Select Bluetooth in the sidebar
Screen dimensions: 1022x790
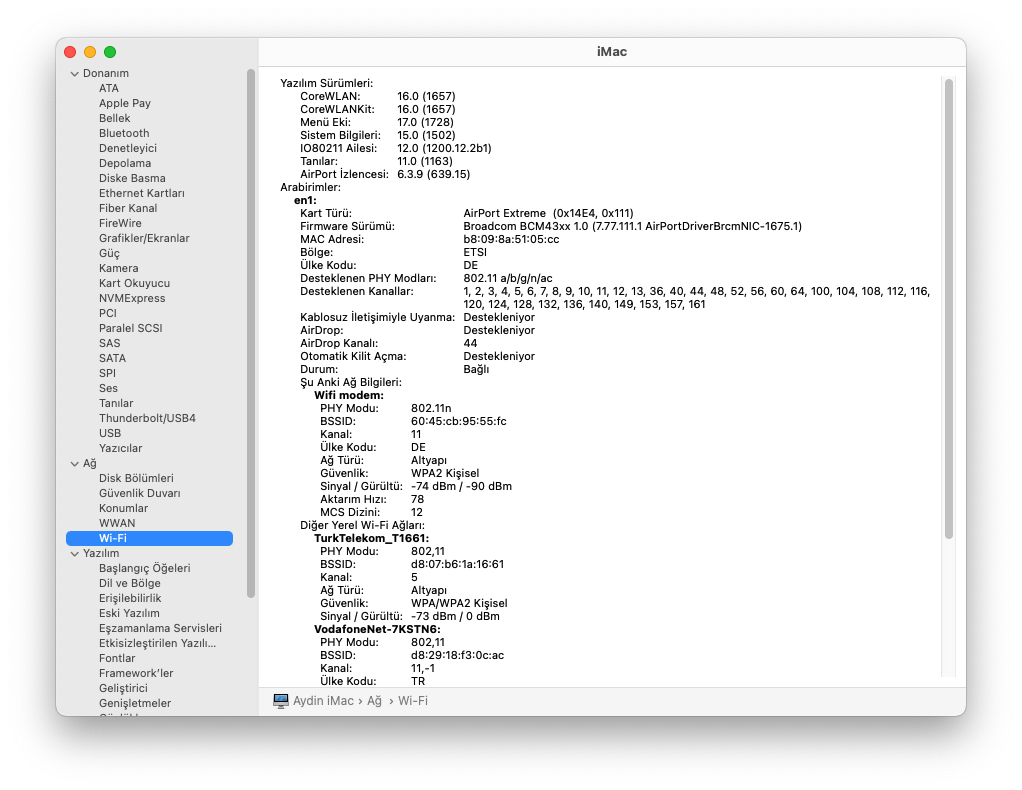(123, 133)
